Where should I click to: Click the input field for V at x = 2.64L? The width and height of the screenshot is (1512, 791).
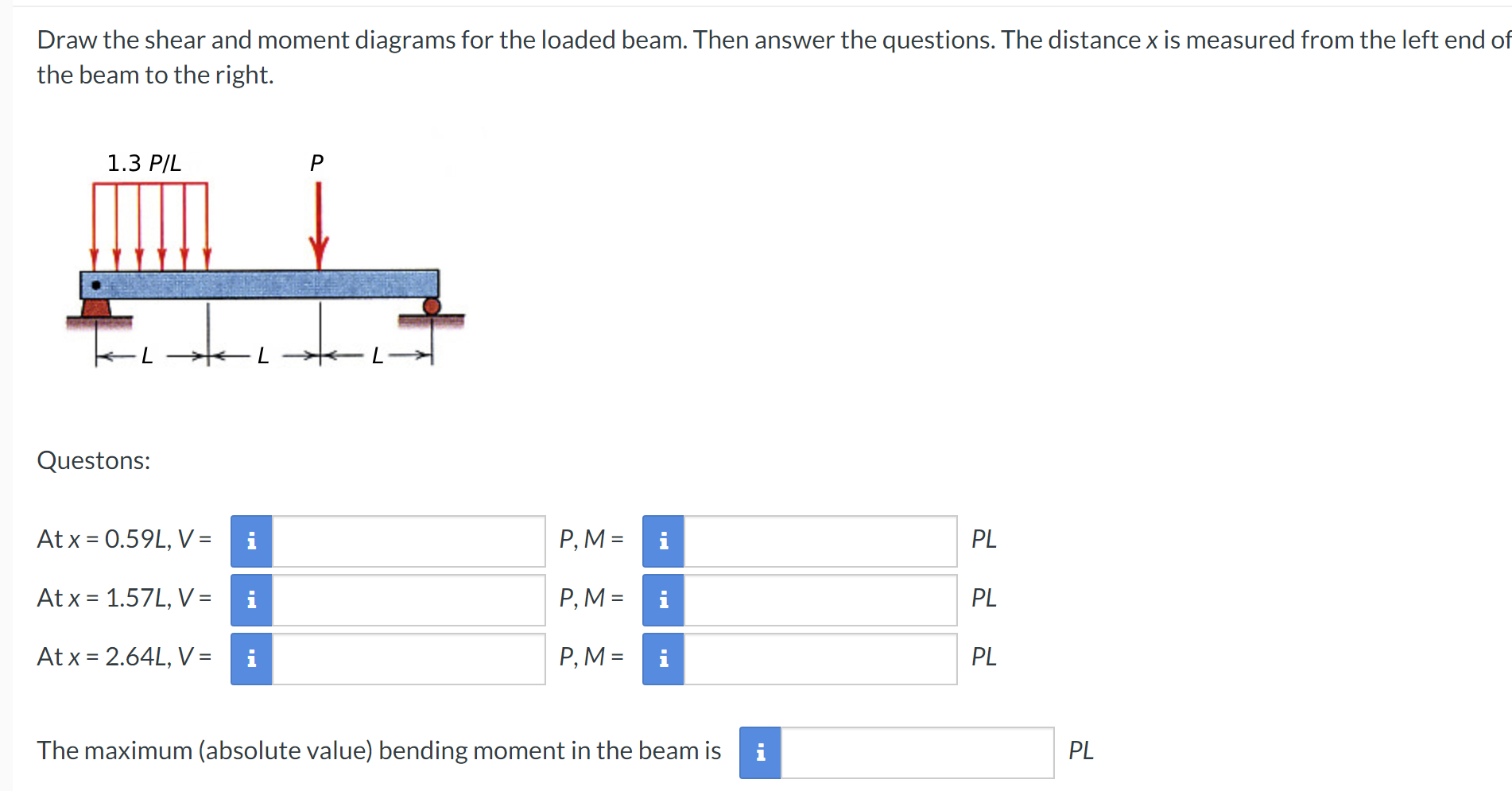pos(405,657)
